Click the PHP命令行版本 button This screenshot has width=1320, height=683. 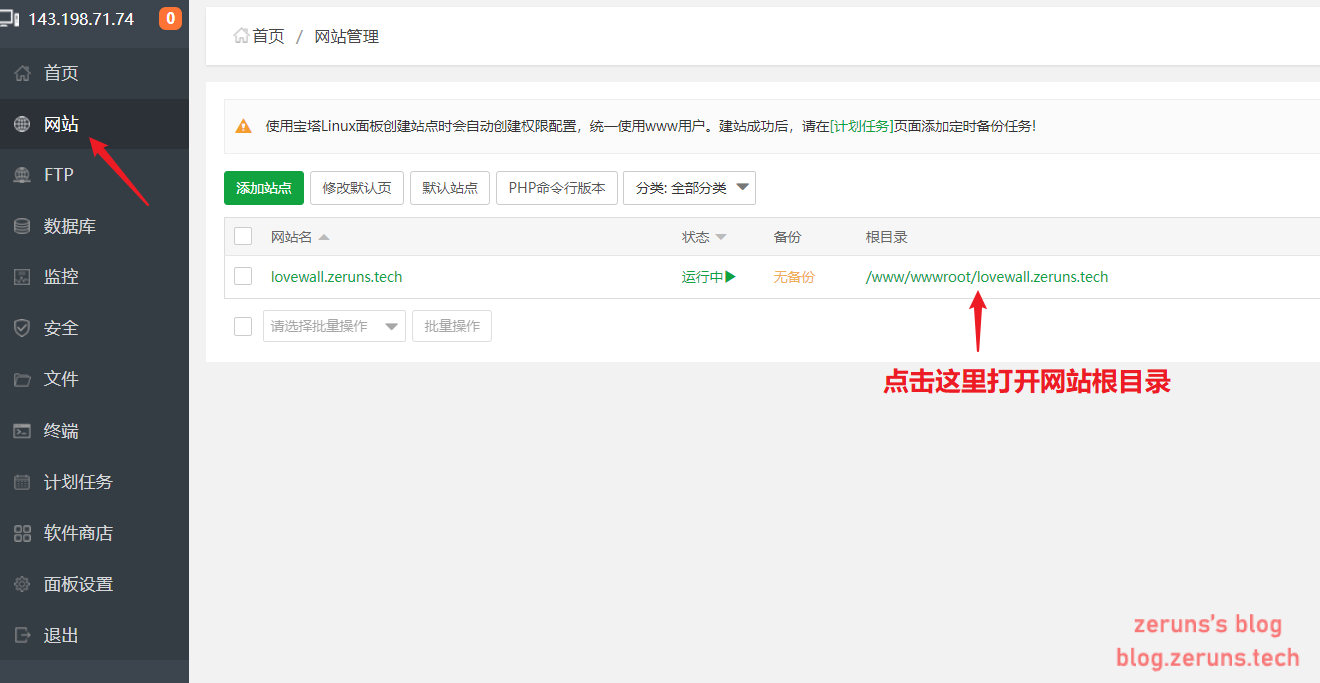click(557, 188)
